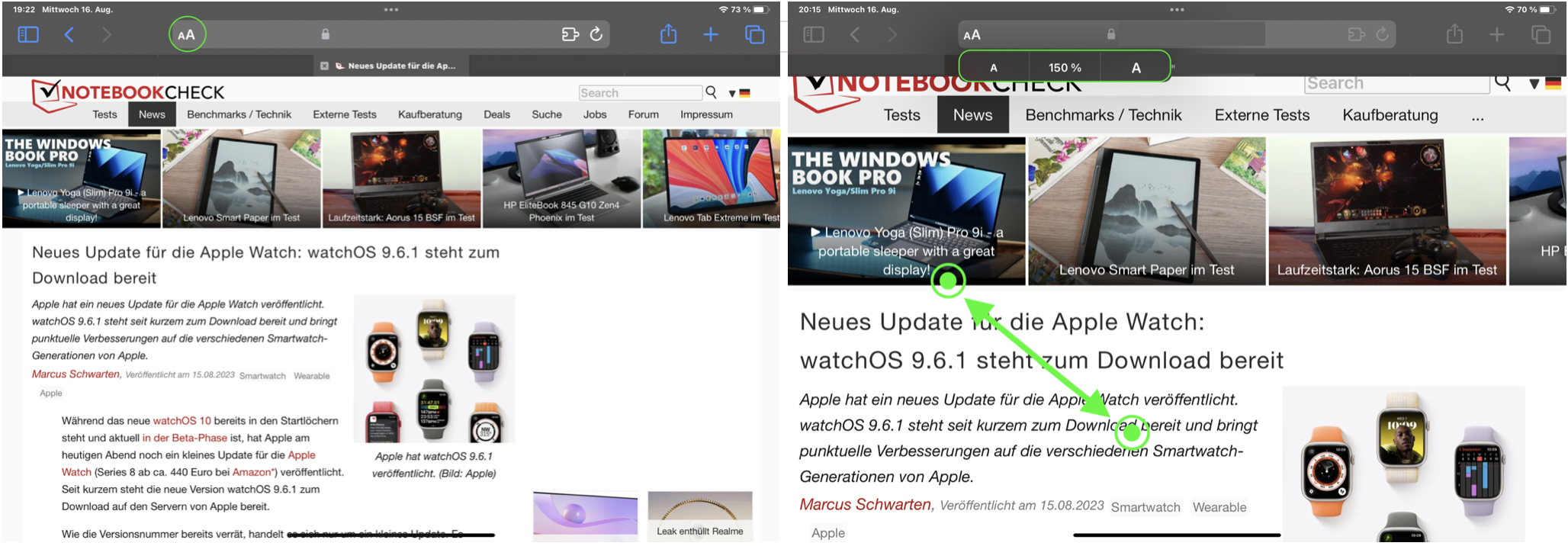The height and width of the screenshot is (546, 1568).
Task: Show tab overview in left Safari window
Action: [x=755, y=34]
